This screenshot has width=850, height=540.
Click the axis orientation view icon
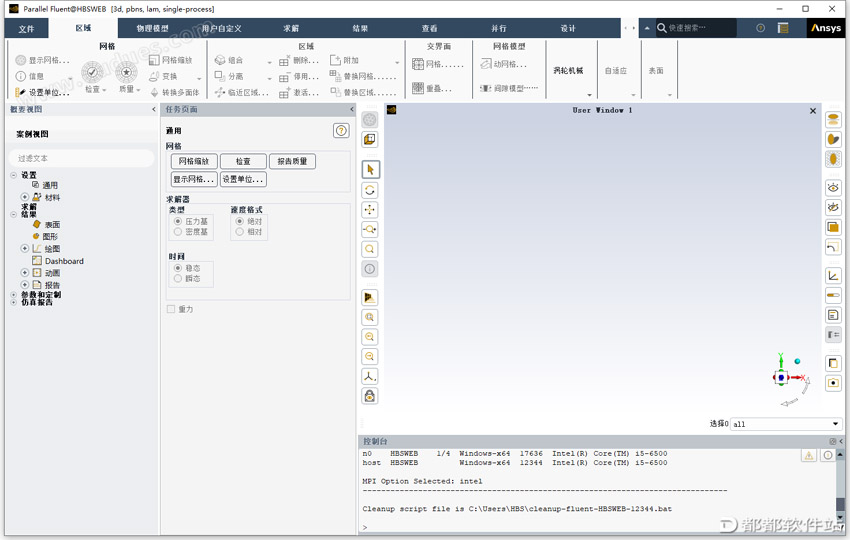tap(370, 376)
